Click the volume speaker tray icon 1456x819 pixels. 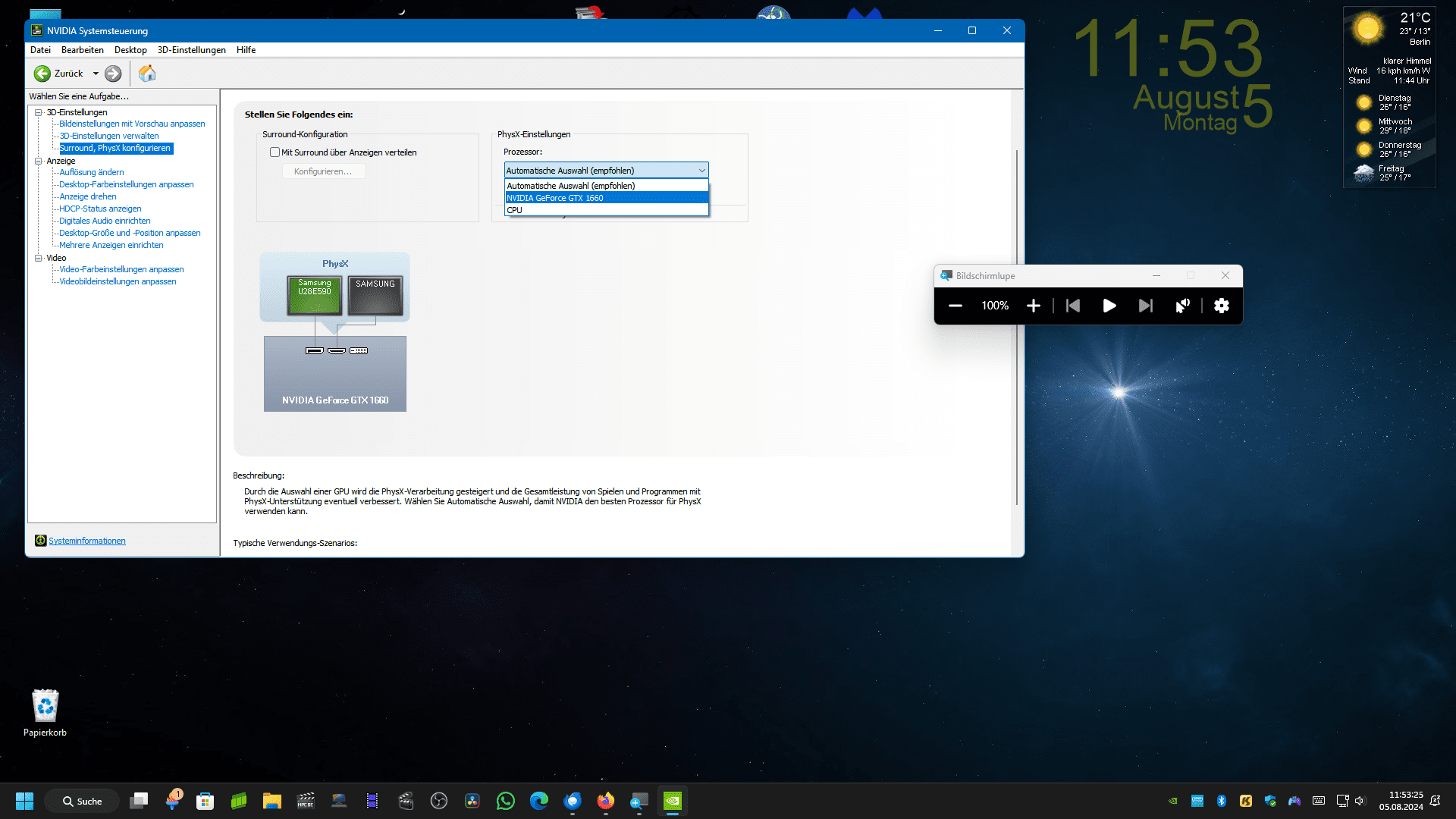click(x=1360, y=801)
